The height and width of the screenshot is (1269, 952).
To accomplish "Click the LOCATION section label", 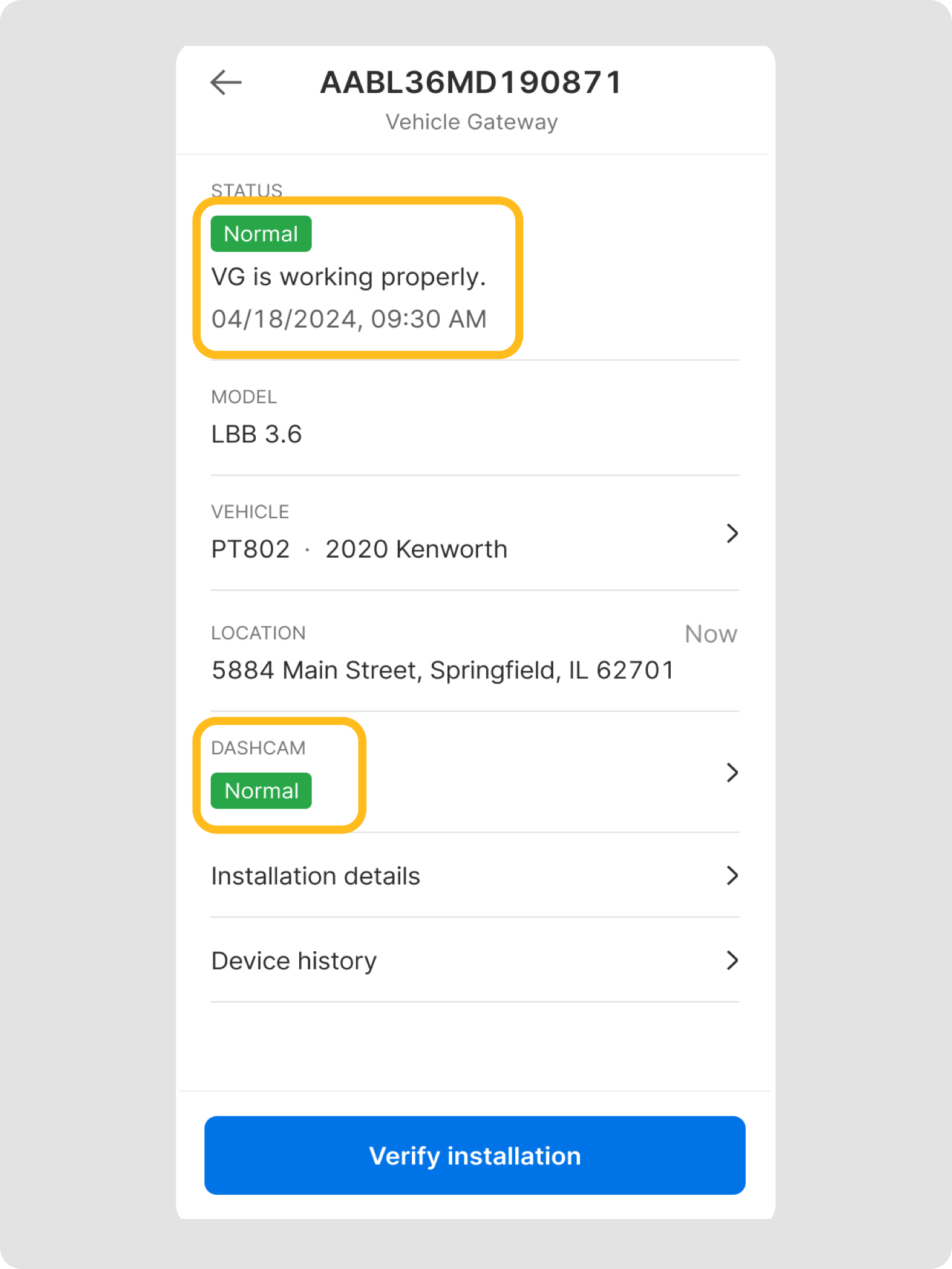I will tap(258, 633).
